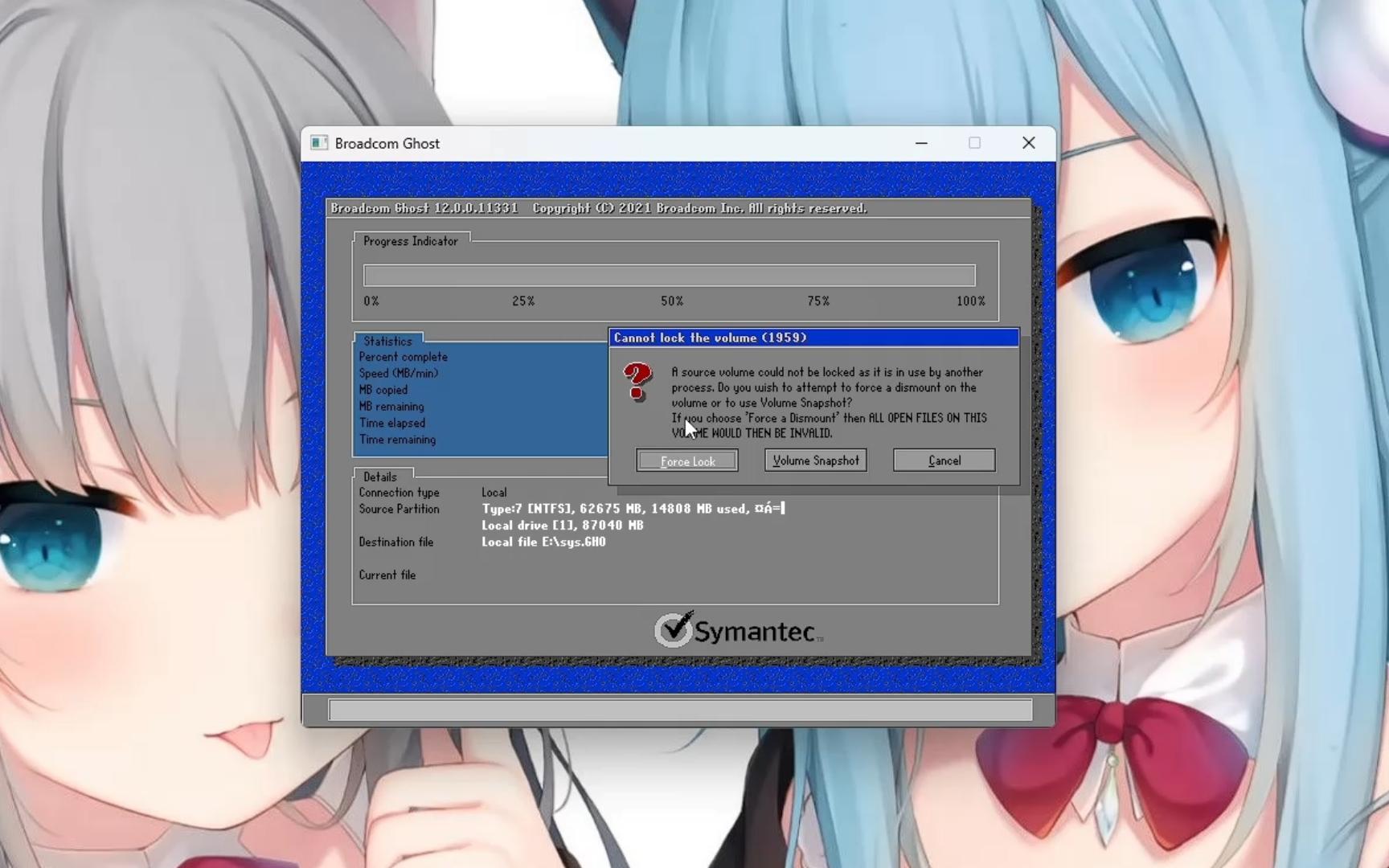Select the 'MB copied' statistic row
The height and width of the screenshot is (868, 1389).
[x=383, y=390]
